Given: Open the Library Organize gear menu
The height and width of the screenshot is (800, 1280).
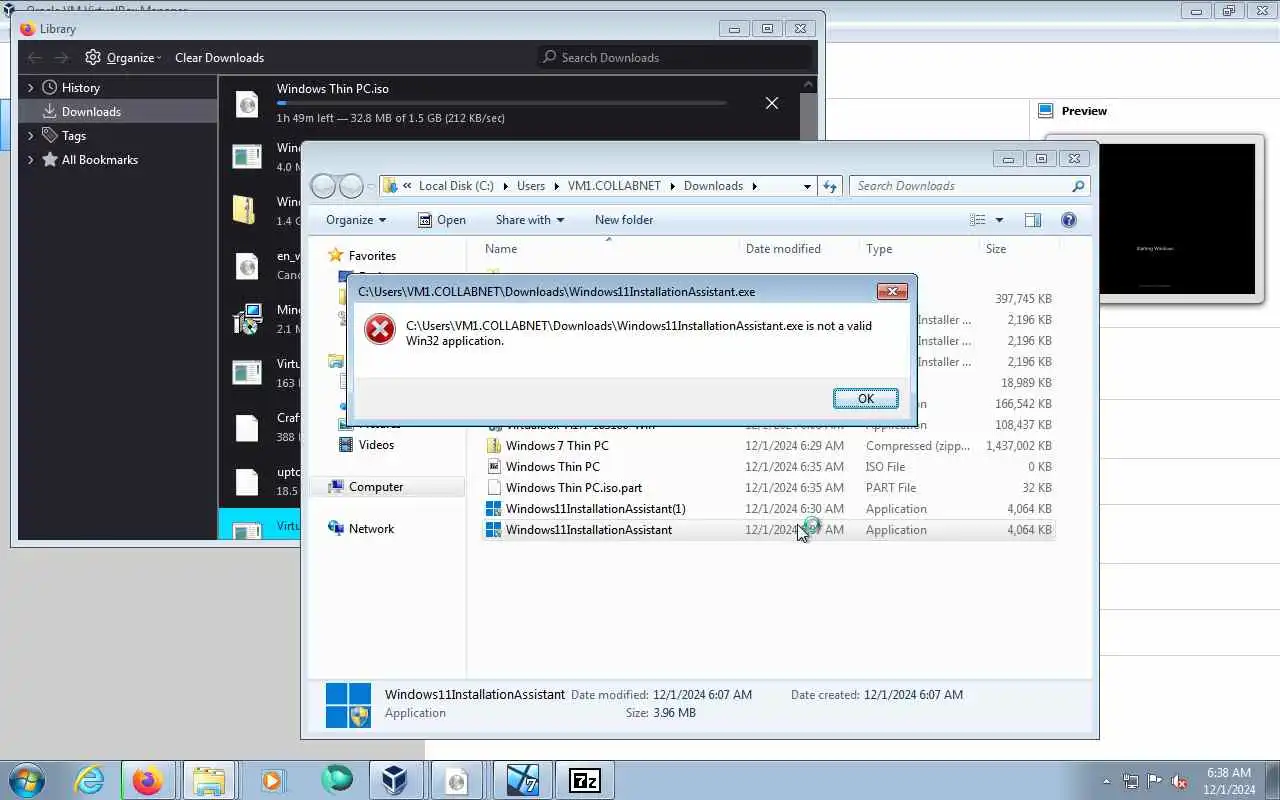Looking at the screenshot, I should [124, 57].
